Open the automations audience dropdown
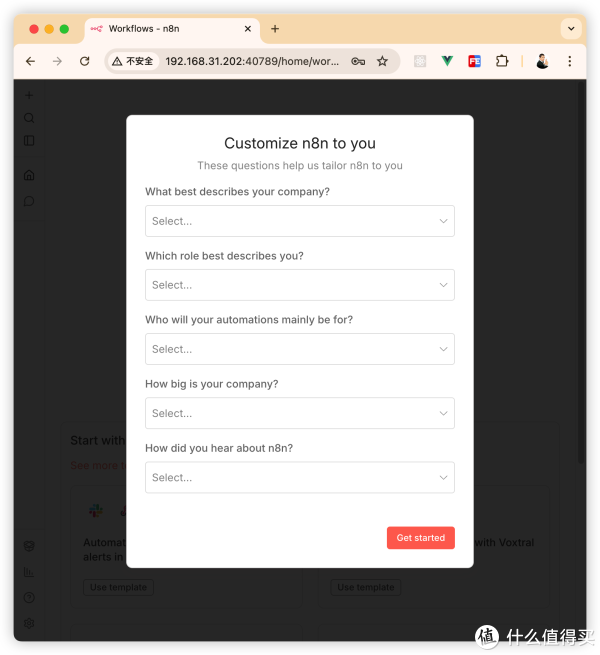 (299, 349)
